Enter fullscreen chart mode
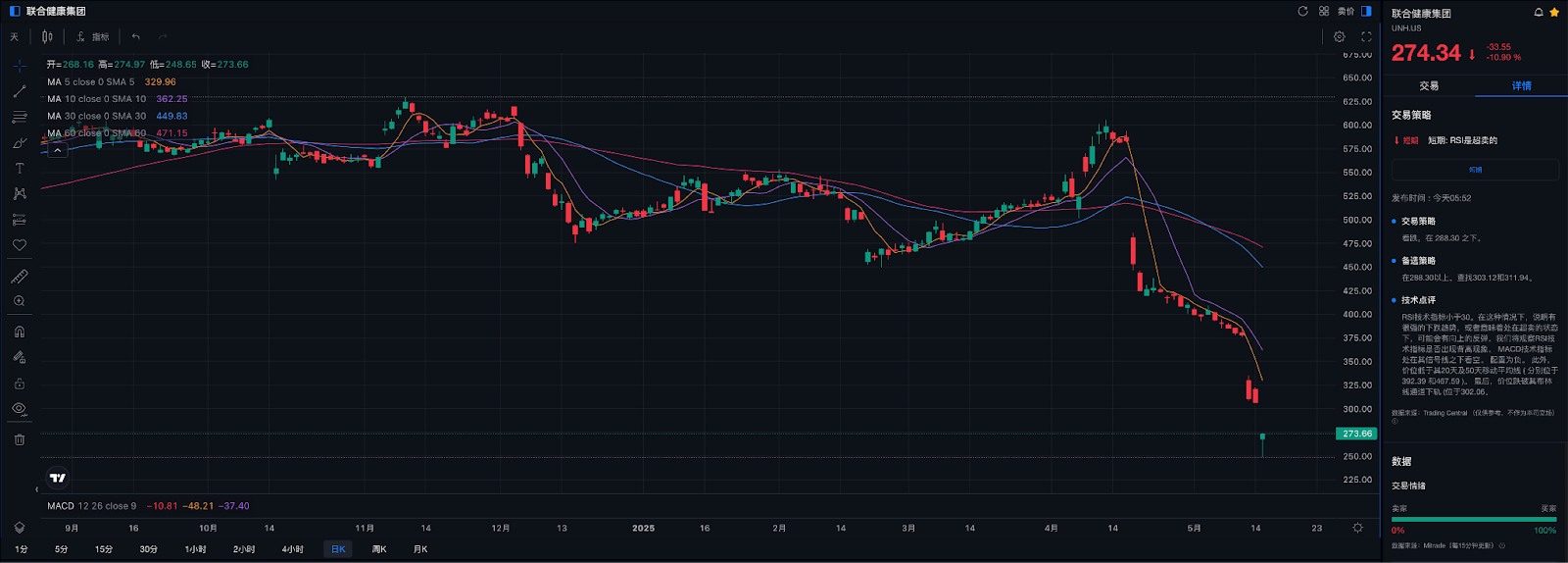The width and height of the screenshot is (1568, 563). pyautogui.click(x=1366, y=36)
